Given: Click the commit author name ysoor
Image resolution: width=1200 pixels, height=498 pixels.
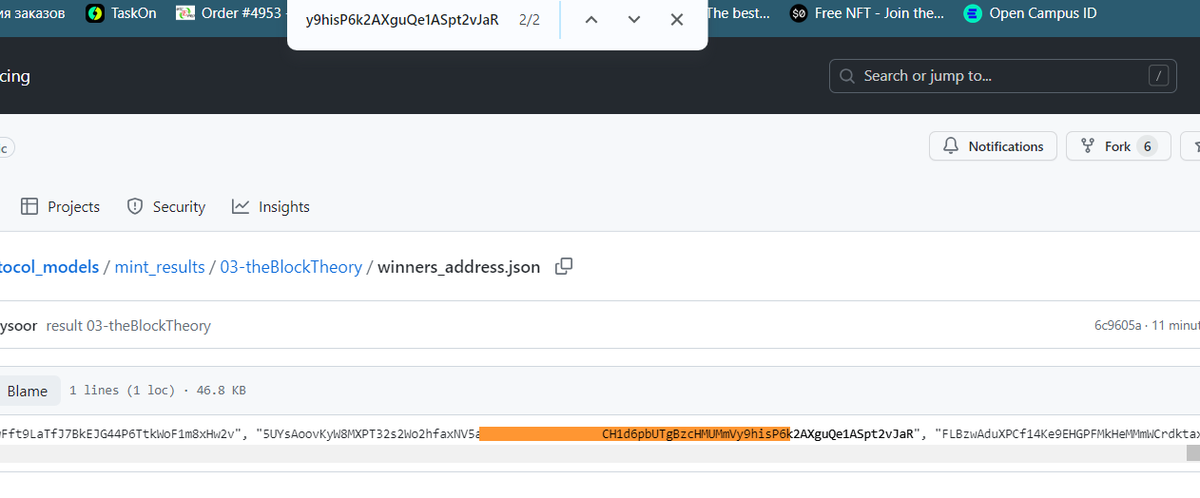Looking at the screenshot, I should click(18, 326).
